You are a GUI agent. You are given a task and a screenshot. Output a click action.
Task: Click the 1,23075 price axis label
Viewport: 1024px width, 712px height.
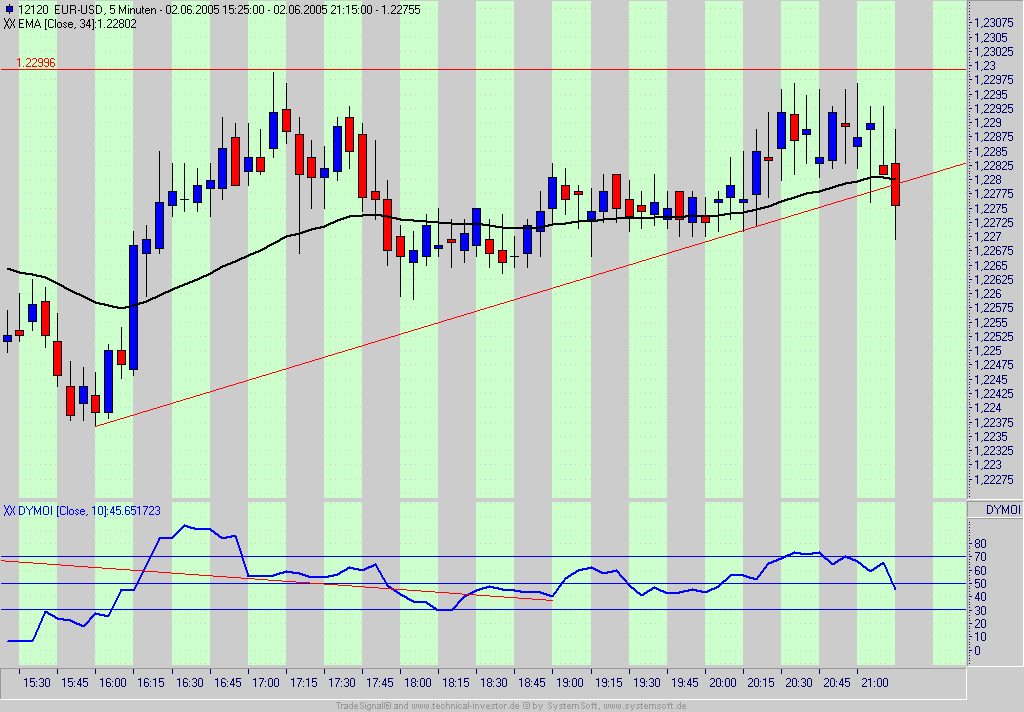(x=993, y=23)
